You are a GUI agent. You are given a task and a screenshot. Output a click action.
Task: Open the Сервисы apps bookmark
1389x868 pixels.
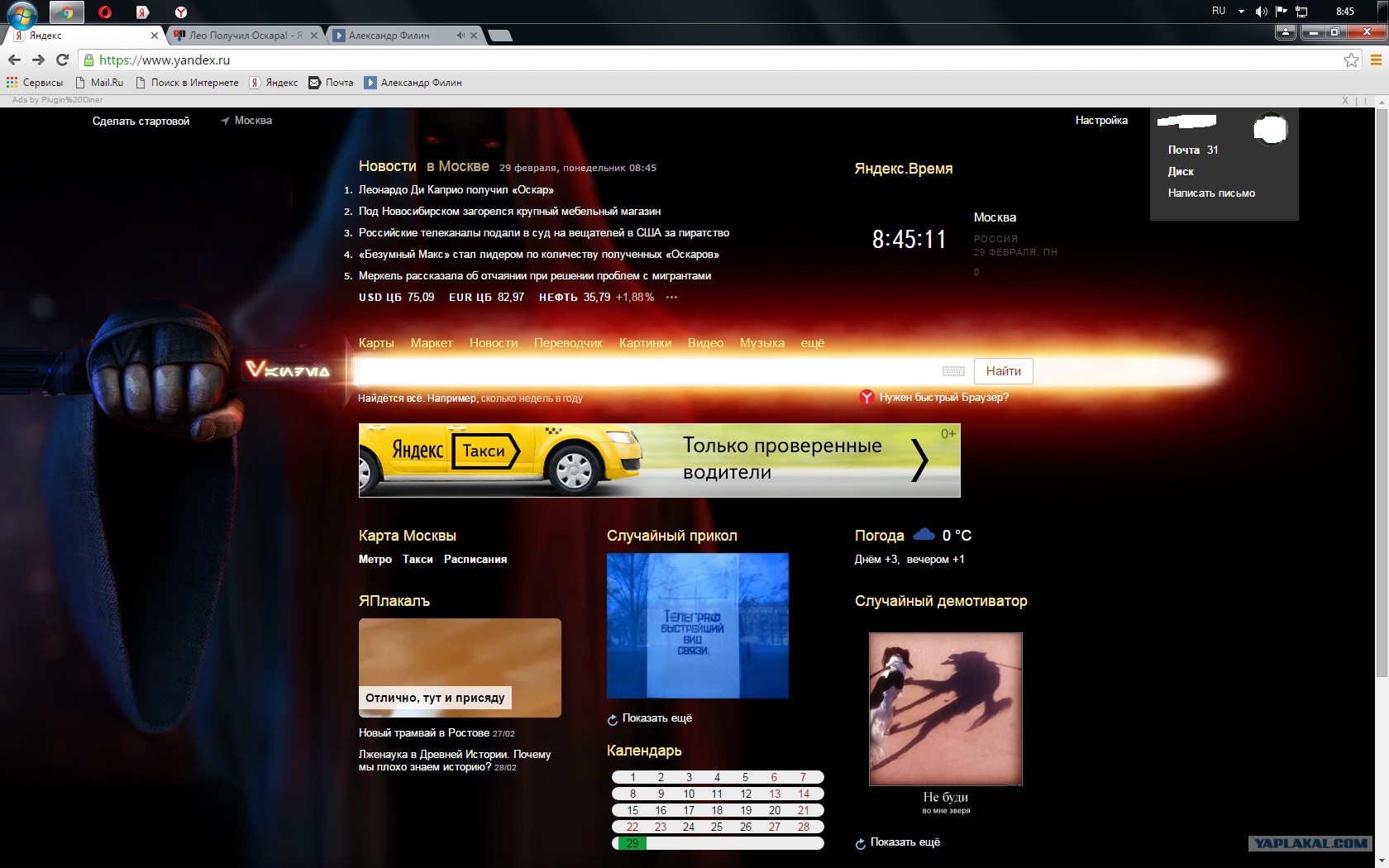35,83
